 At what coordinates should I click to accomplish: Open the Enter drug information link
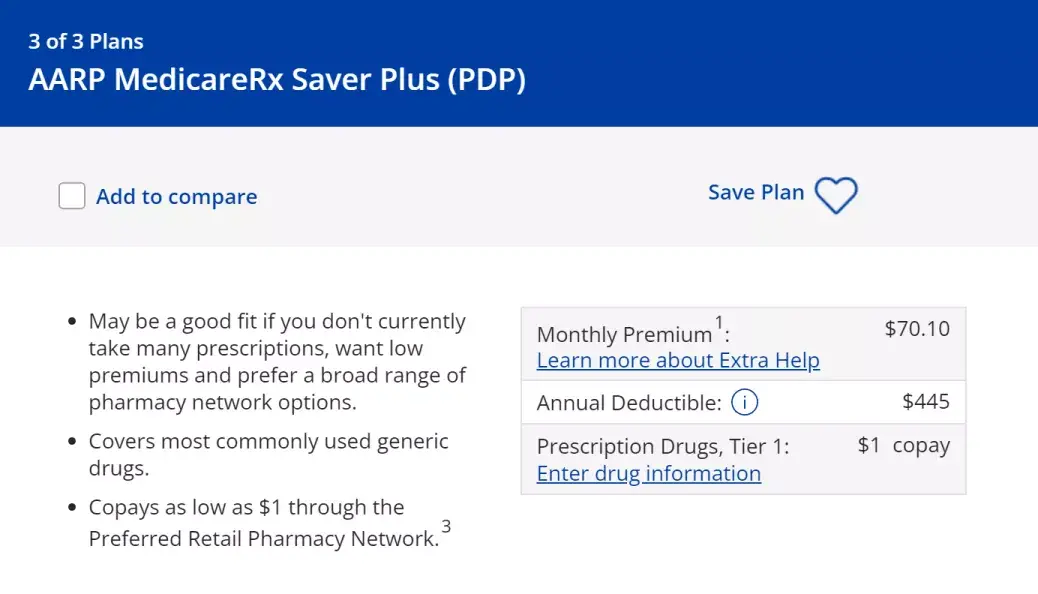[649, 473]
